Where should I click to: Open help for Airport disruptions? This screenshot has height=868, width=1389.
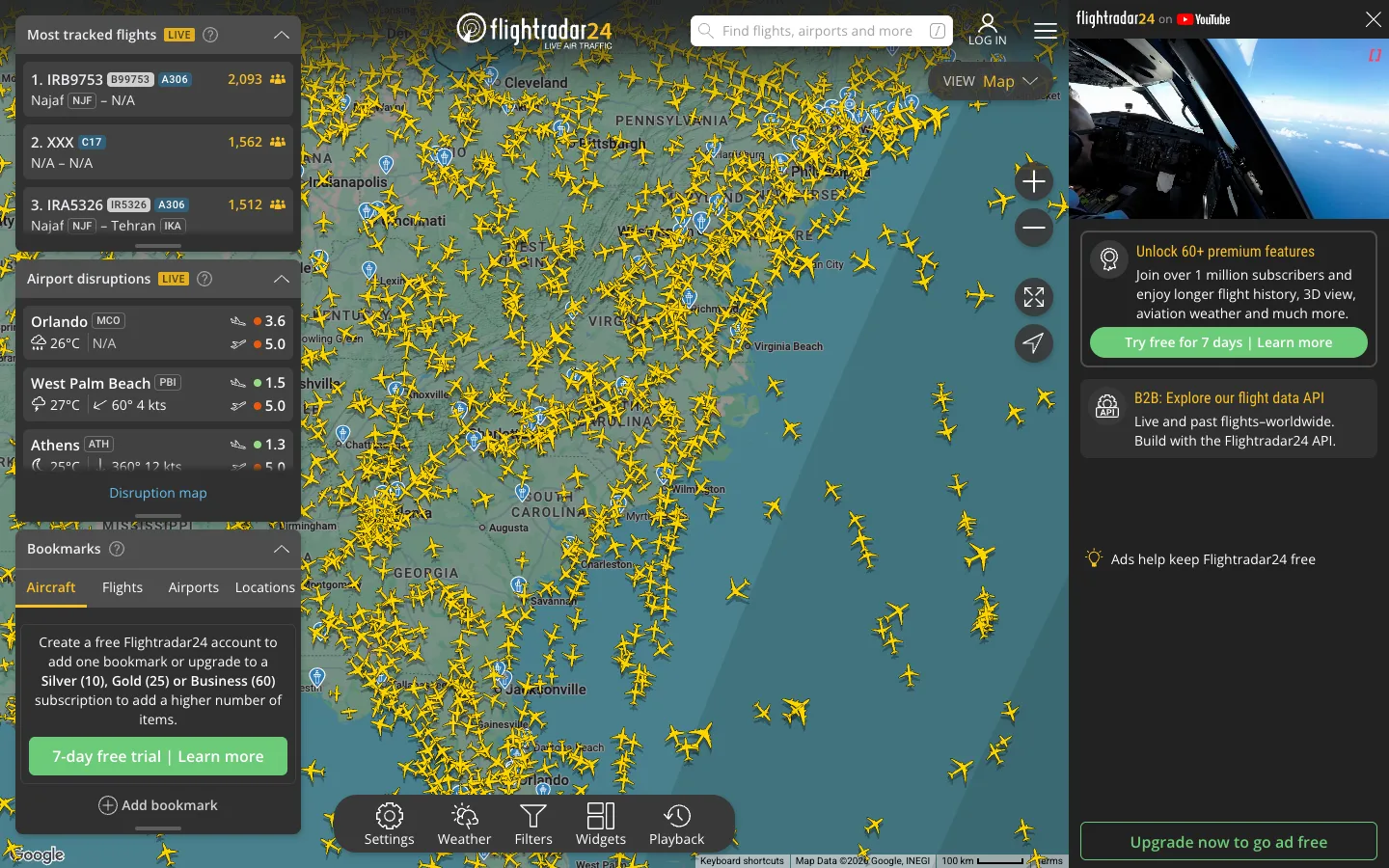coord(204,279)
